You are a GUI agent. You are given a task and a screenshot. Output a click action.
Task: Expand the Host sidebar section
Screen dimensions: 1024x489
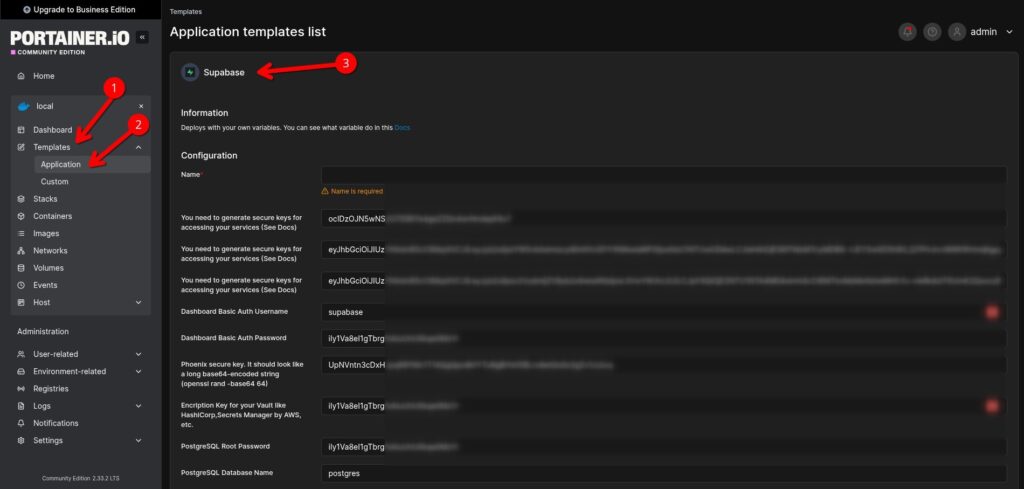tap(138, 303)
